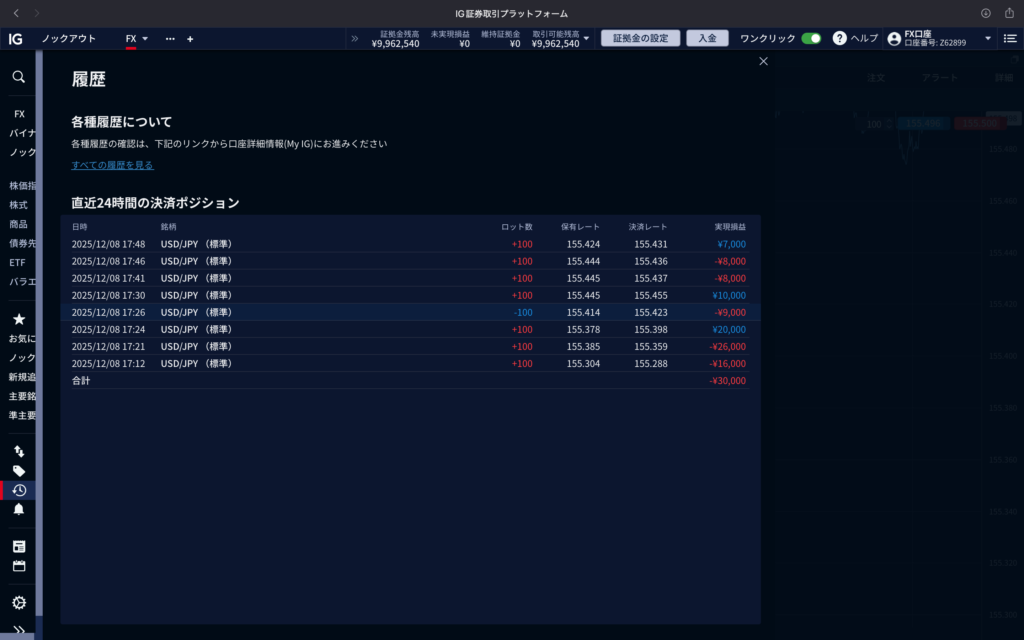Screen dimensions: 1024x640
Task: Open alerts via the bell icon
Action: tap(18, 509)
